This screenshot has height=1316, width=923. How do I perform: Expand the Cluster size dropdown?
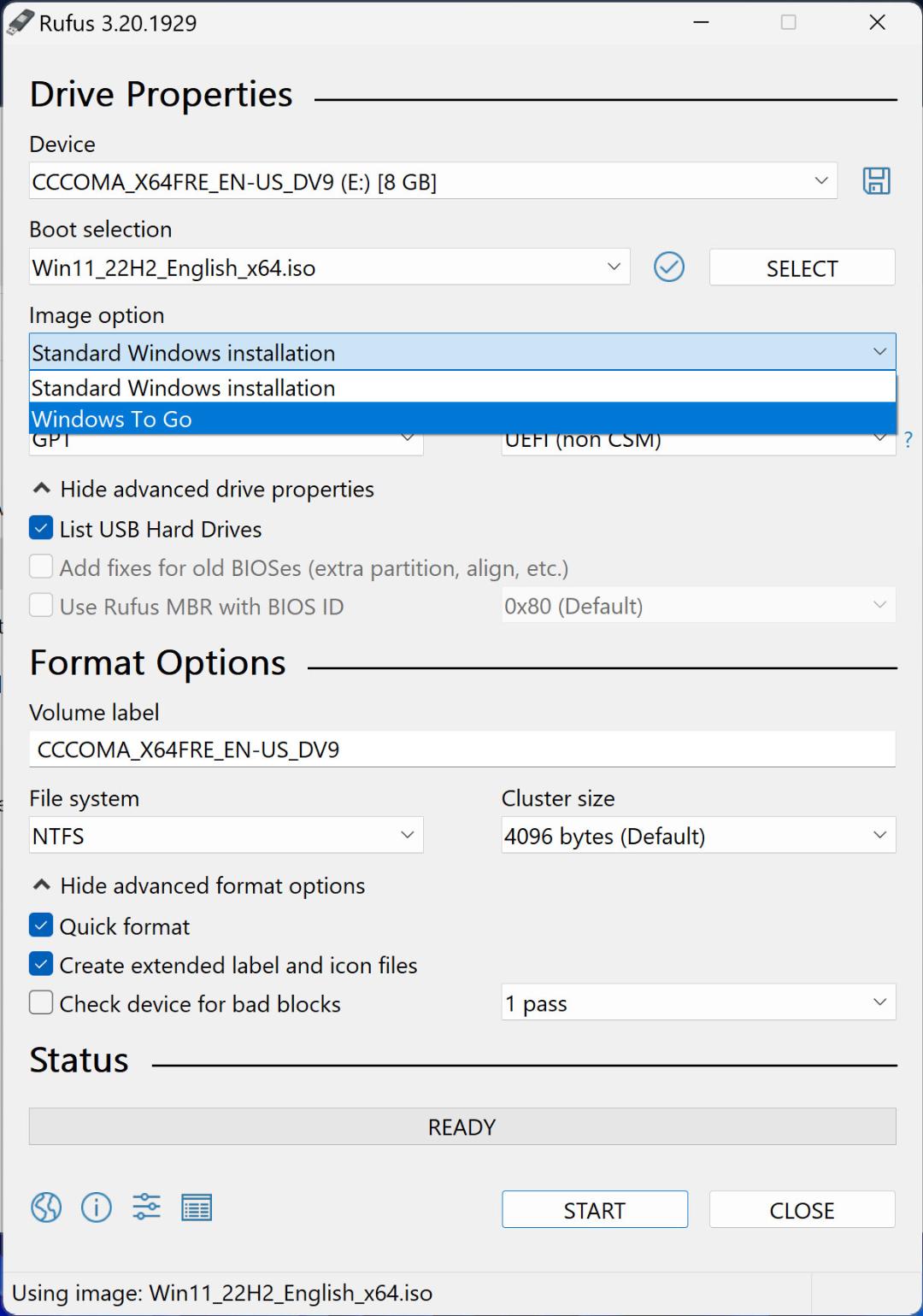tap(698, 835)
